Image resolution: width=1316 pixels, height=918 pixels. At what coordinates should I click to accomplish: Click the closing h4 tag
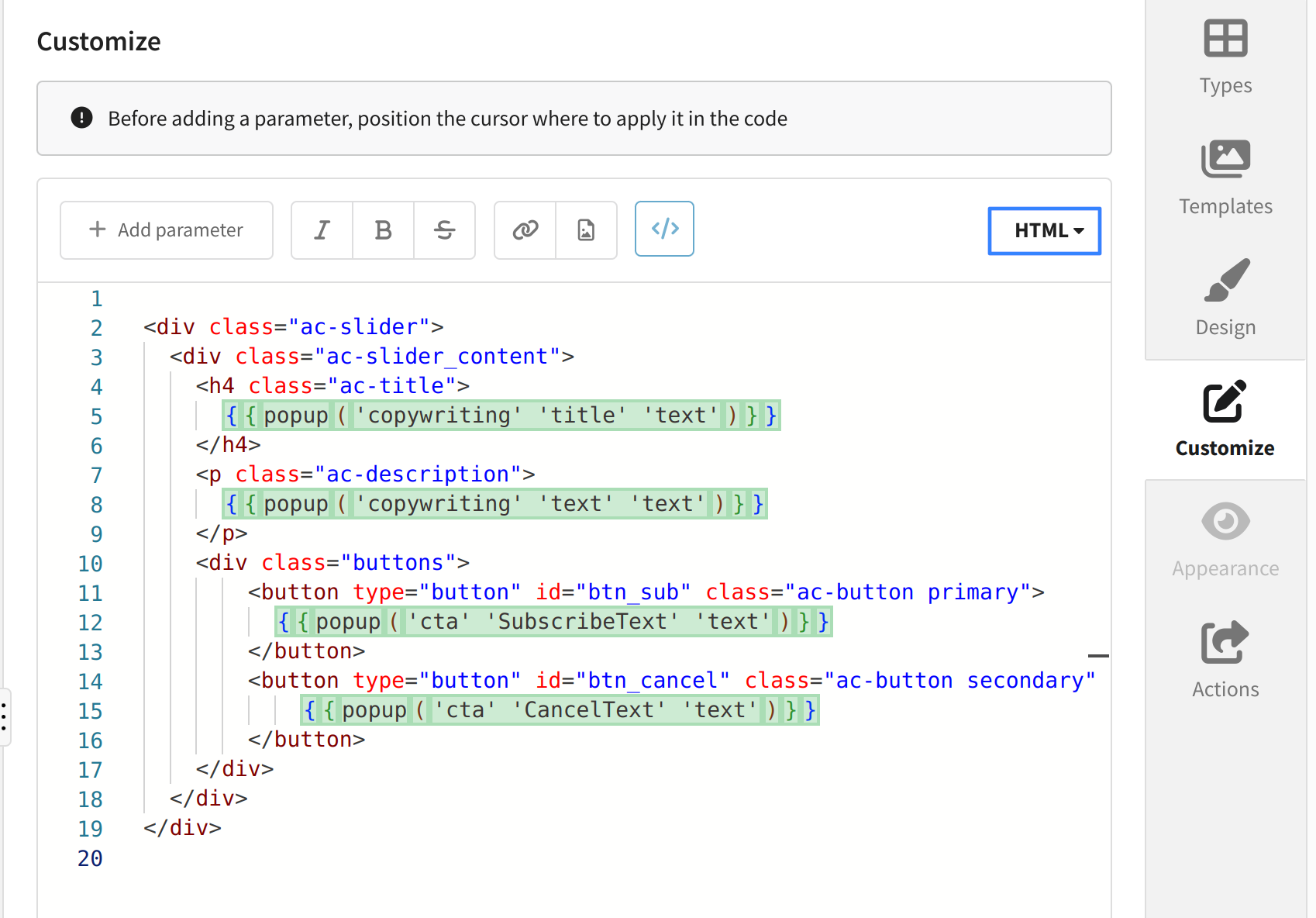click(x=229, y=445)
